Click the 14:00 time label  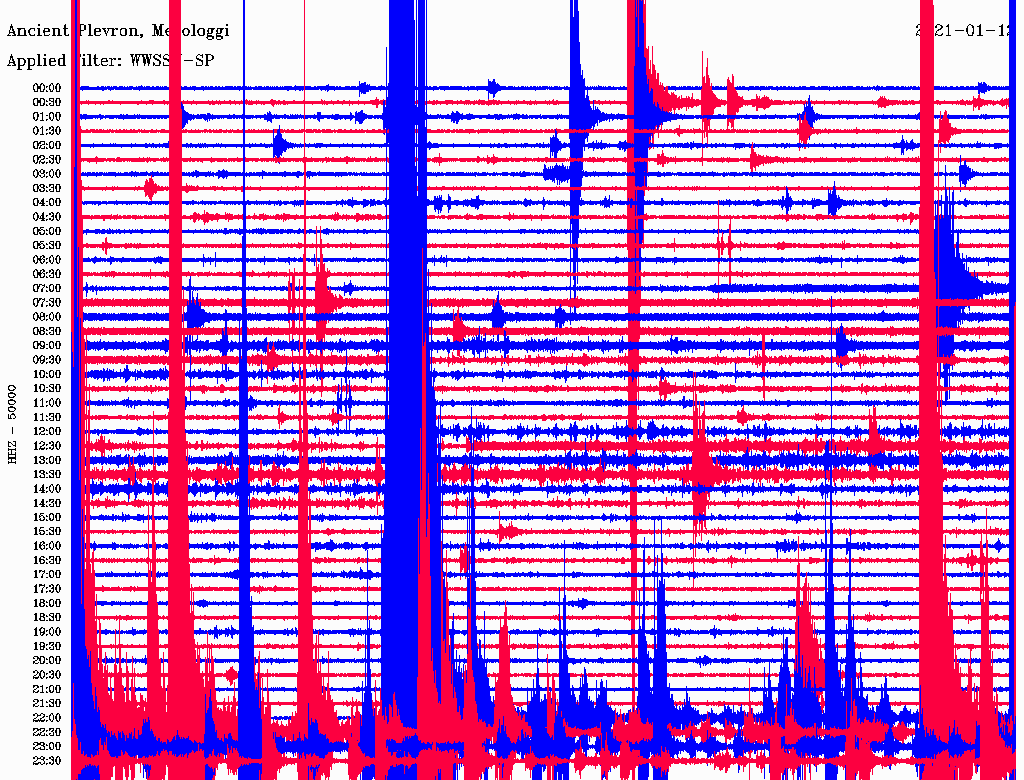[47, 489]
